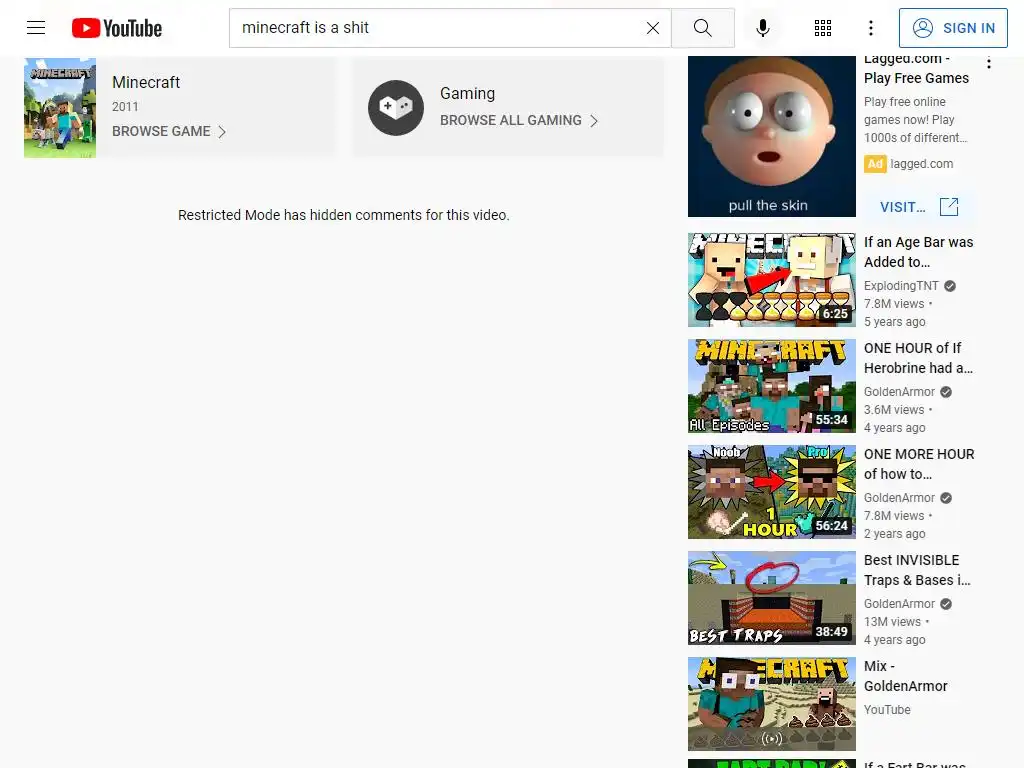Click chevron next to BROWSE ALL GAMING
The height and width of the screenshot is (768, 1024).
click(594, 121)
